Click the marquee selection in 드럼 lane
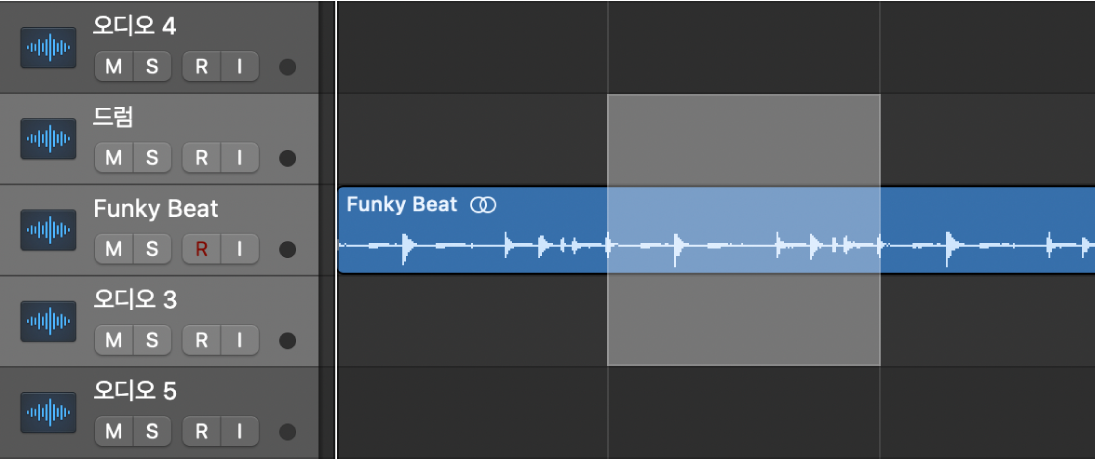Image resolution: width=1096 pixels, height=460 pixels. 743,140
